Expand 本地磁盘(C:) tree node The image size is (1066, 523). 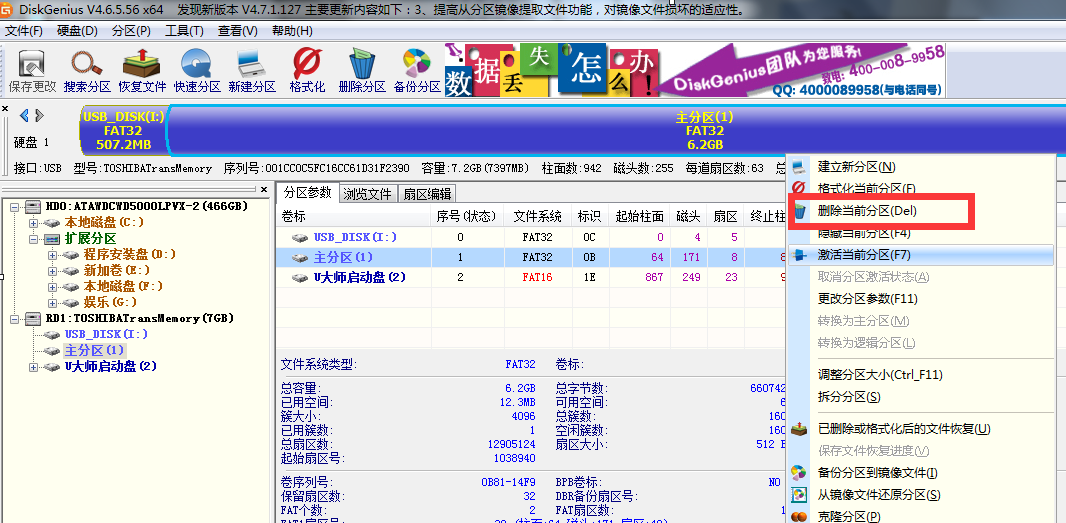33,222
